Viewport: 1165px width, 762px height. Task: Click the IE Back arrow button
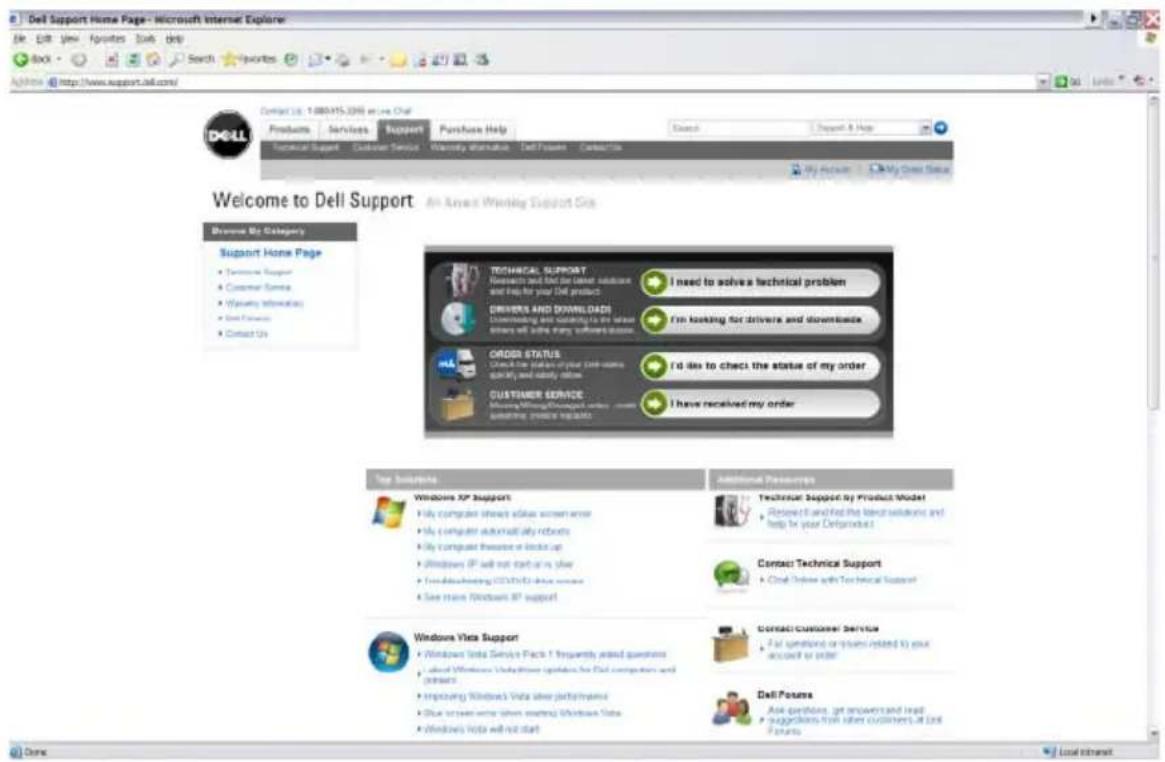coord(21,59)
